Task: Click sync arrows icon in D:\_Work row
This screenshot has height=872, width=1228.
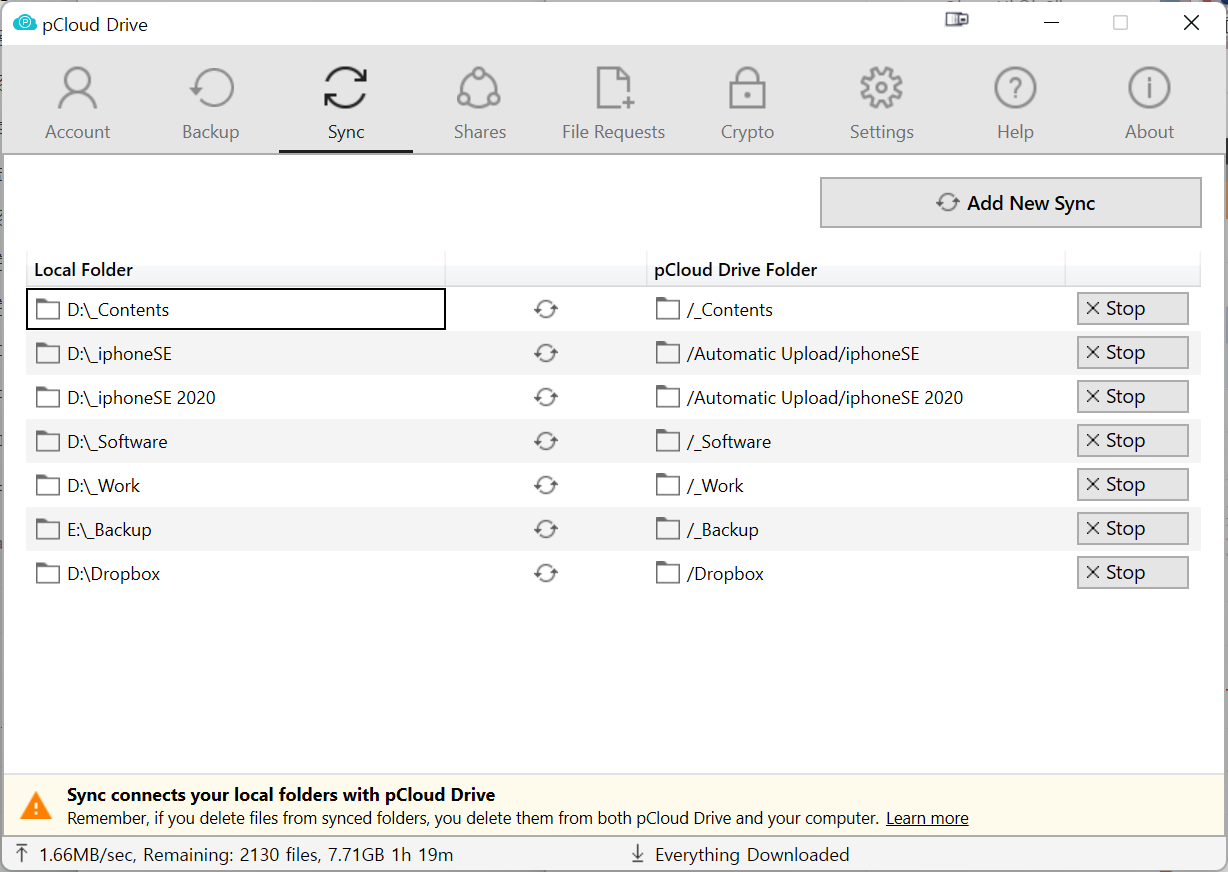Action: 545,486
